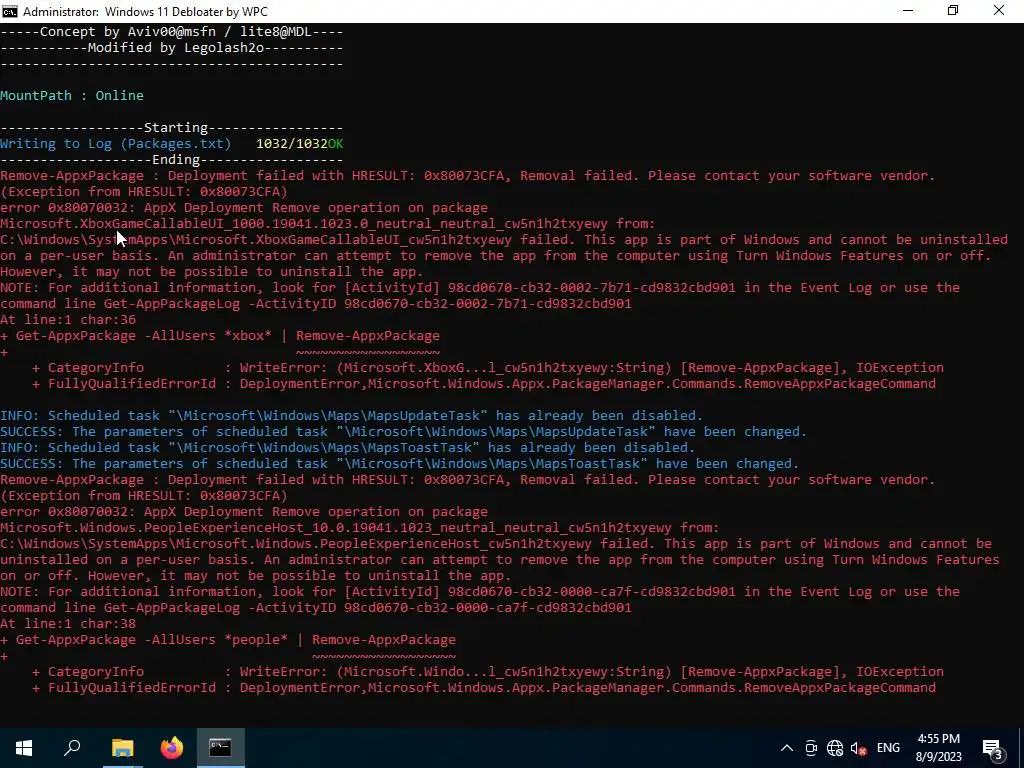Select the Command Prompt taskbar icon

[x=221, y=748]
